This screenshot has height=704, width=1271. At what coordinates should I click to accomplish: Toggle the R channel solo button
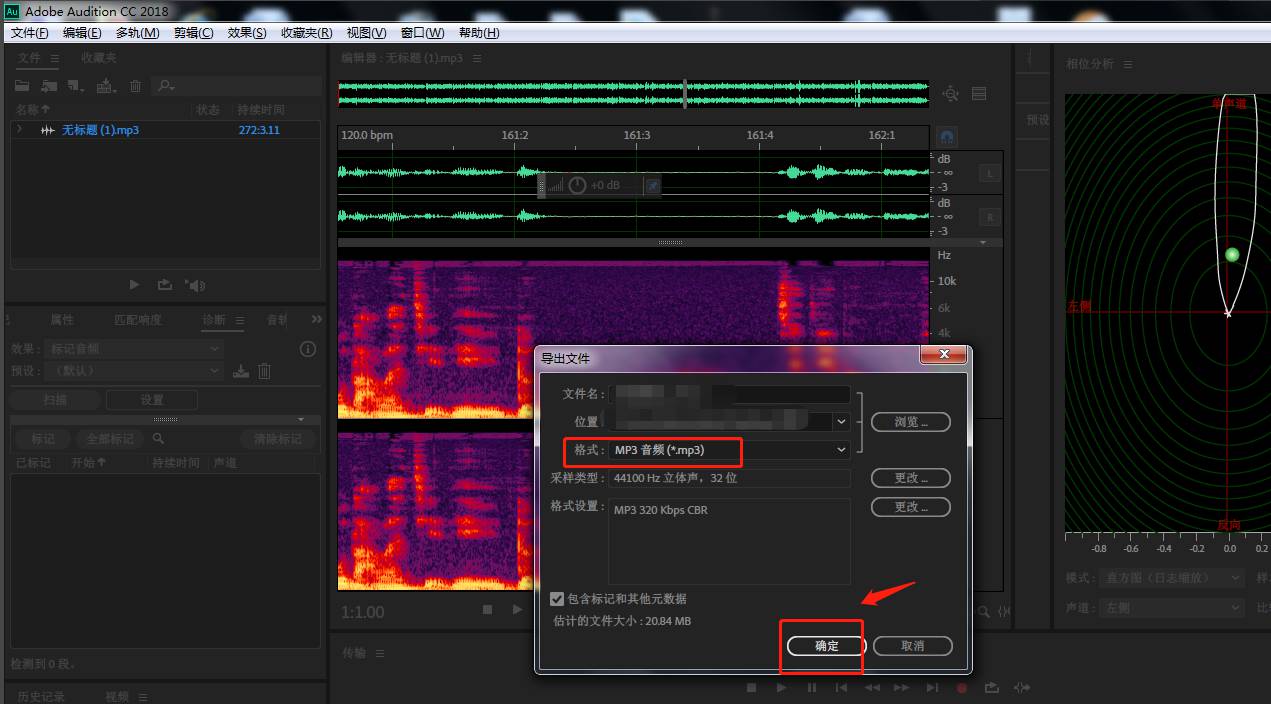point(990,216)
